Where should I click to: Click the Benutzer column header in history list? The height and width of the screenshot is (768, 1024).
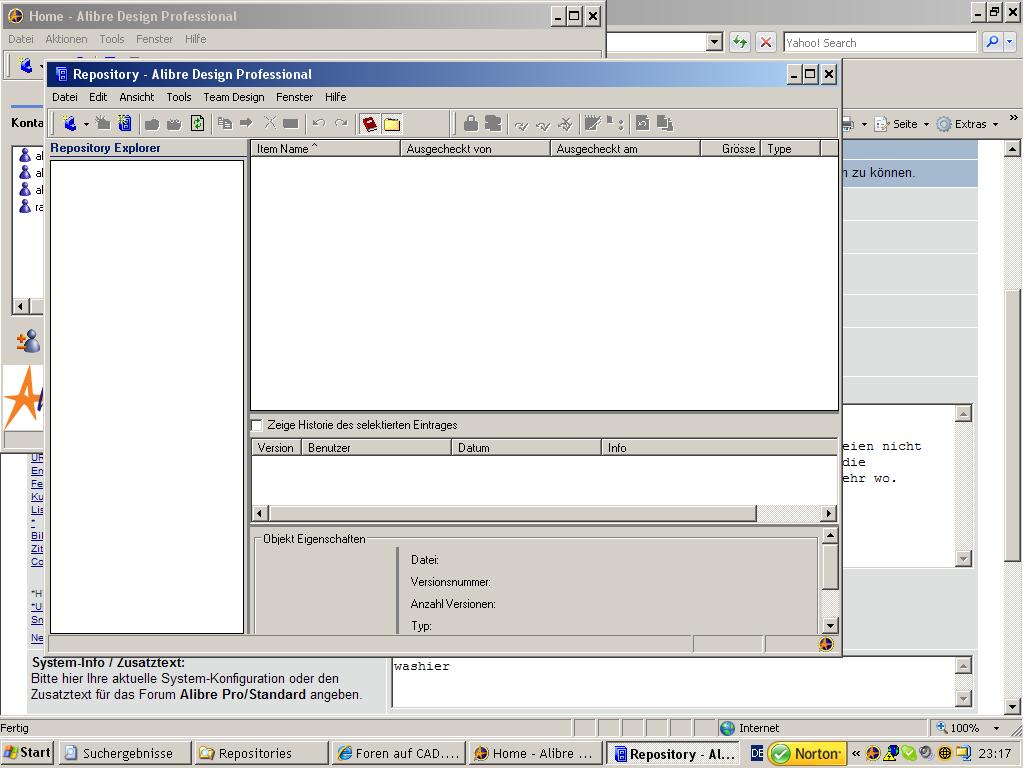[x=376, y=447]
